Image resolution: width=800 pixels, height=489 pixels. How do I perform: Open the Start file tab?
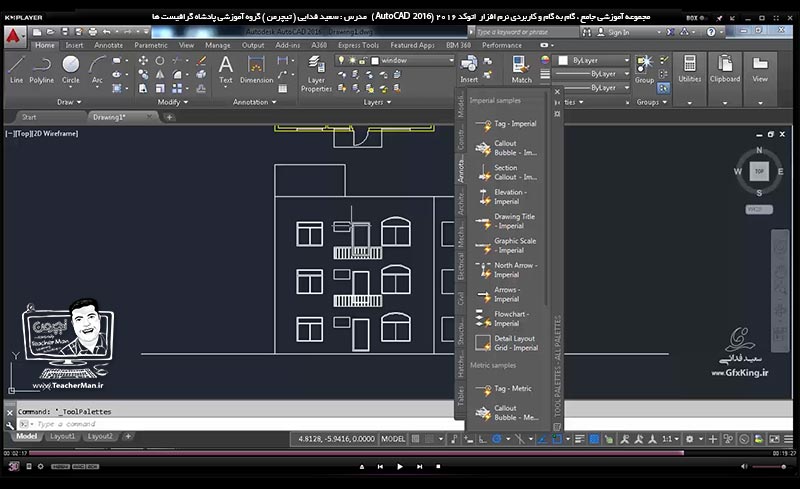click(29, 117)
